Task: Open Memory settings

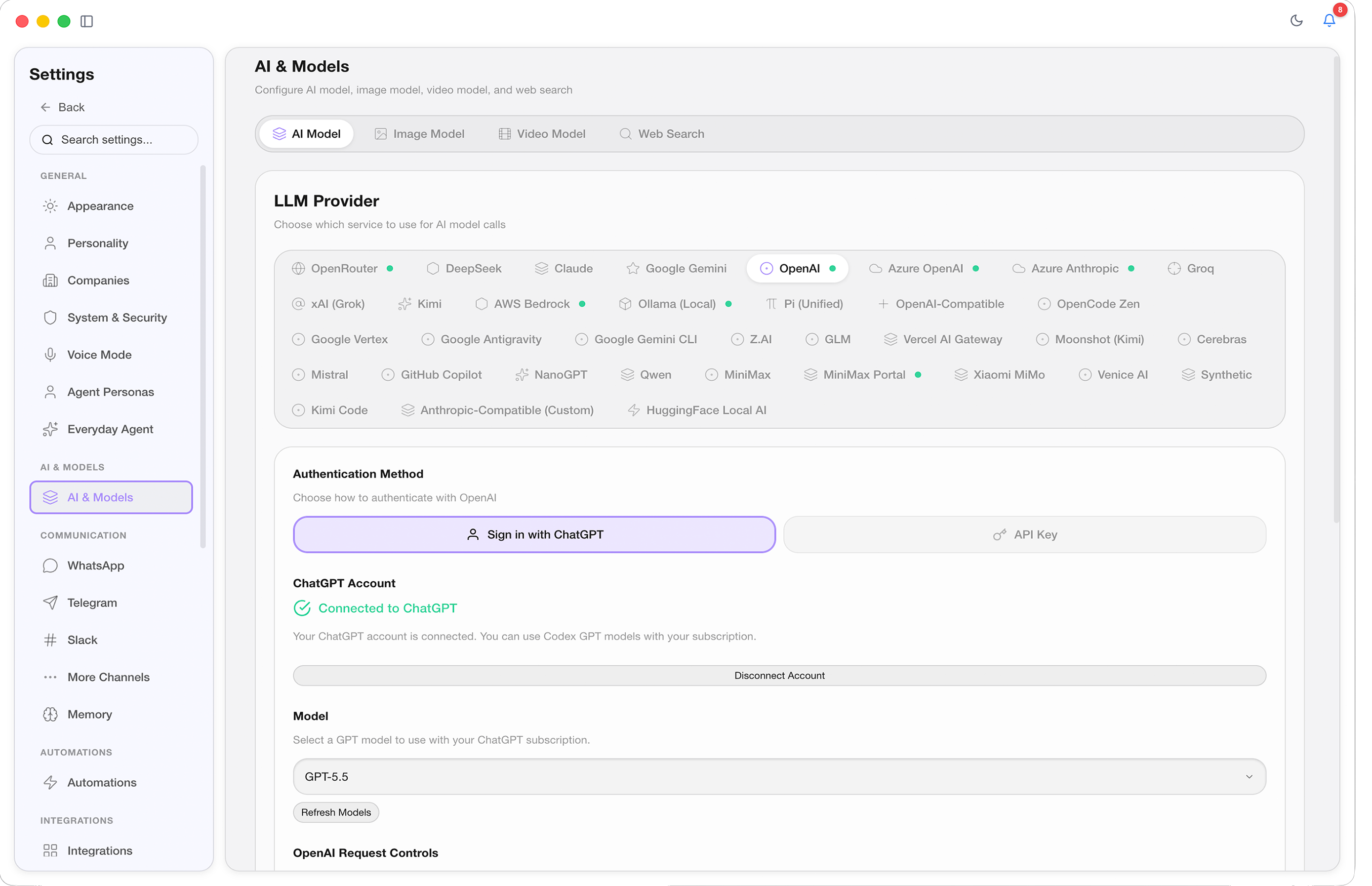Action: [111, 715]
